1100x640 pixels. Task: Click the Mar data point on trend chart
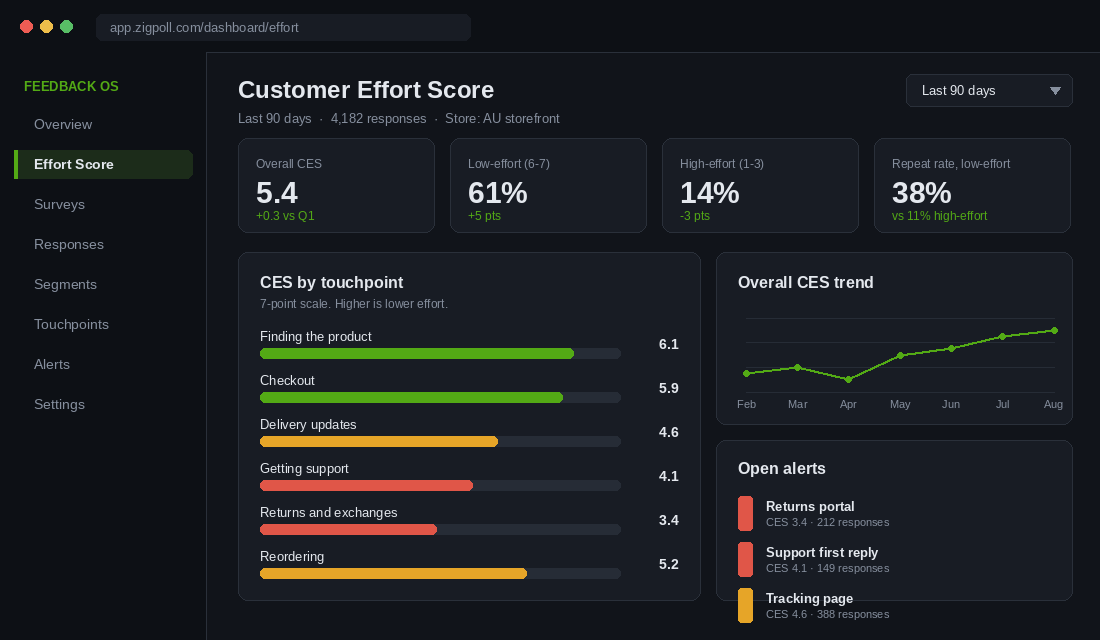[798, 367]
